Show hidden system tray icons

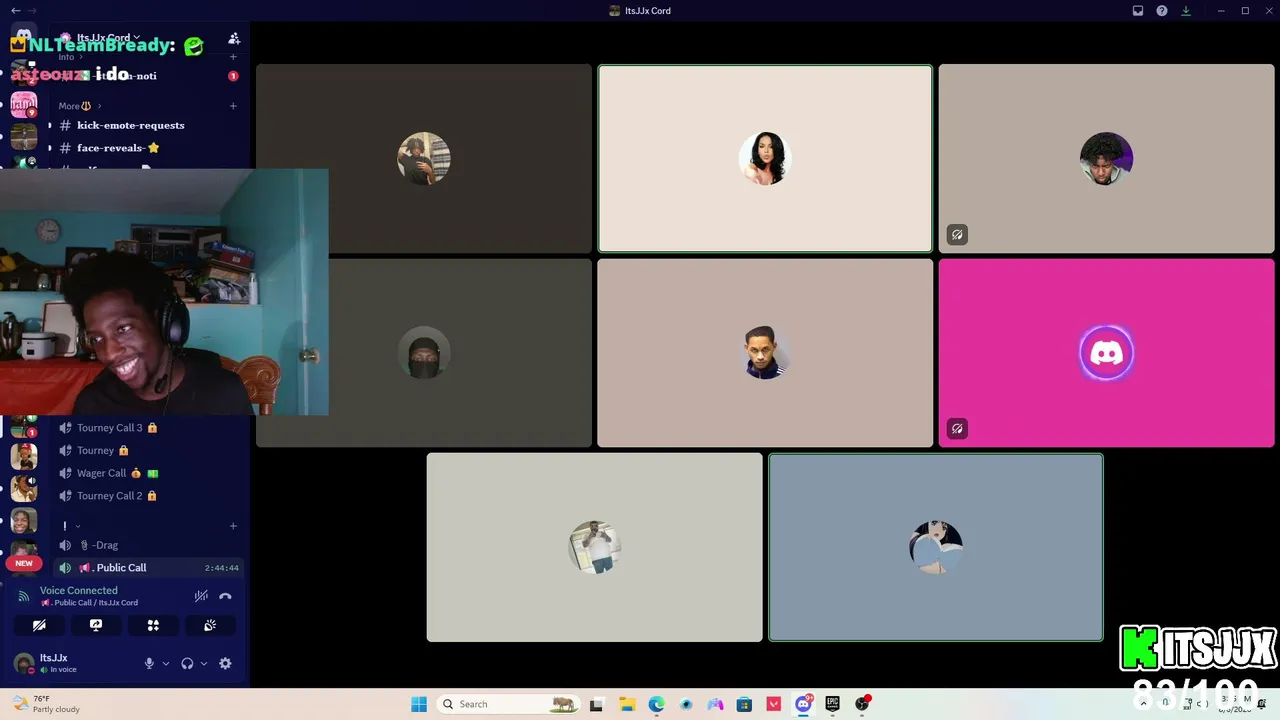tap(1143, 704)
